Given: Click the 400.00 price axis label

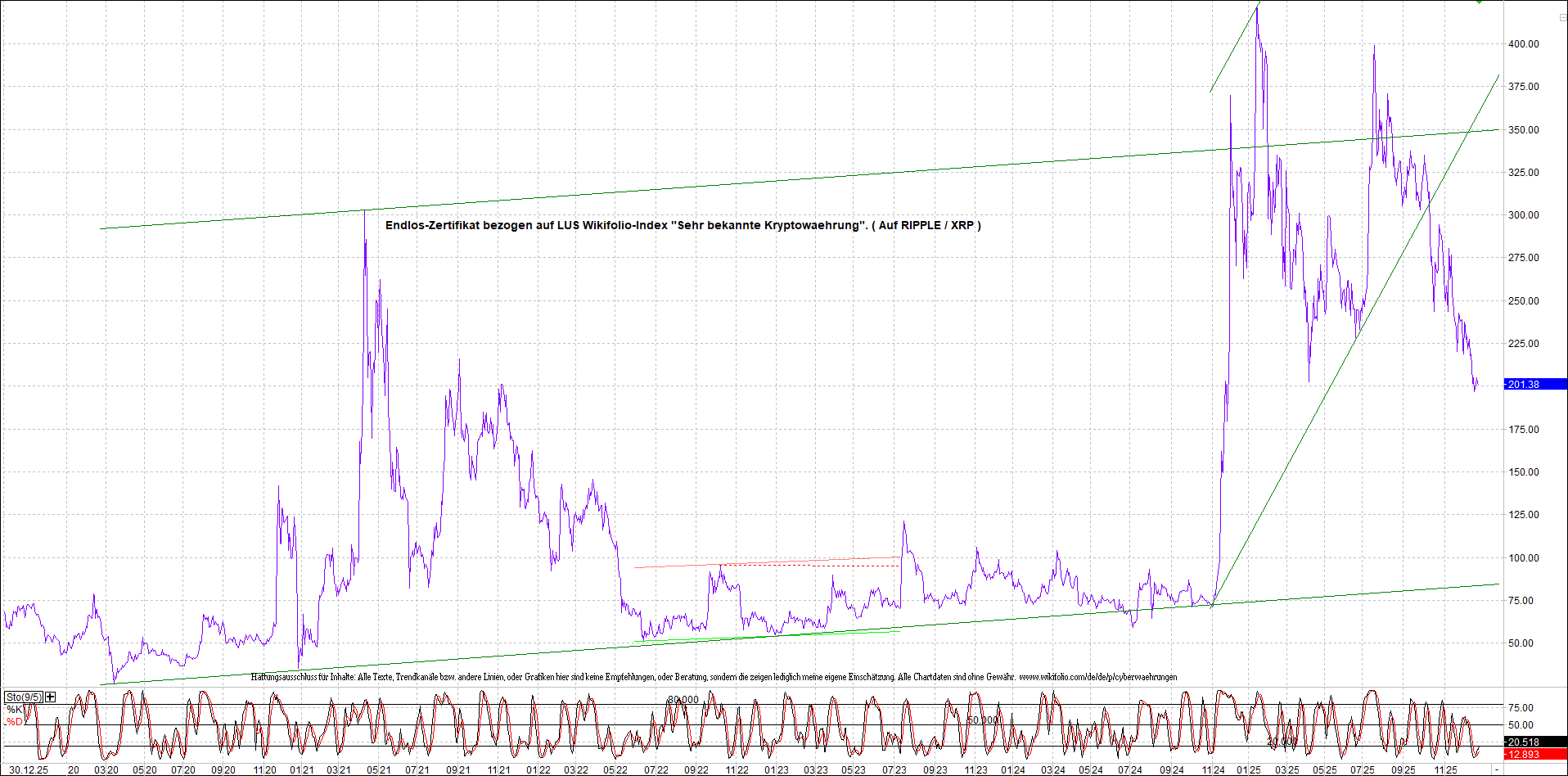Looking at the screenshot, I should tap(1523, 44).
